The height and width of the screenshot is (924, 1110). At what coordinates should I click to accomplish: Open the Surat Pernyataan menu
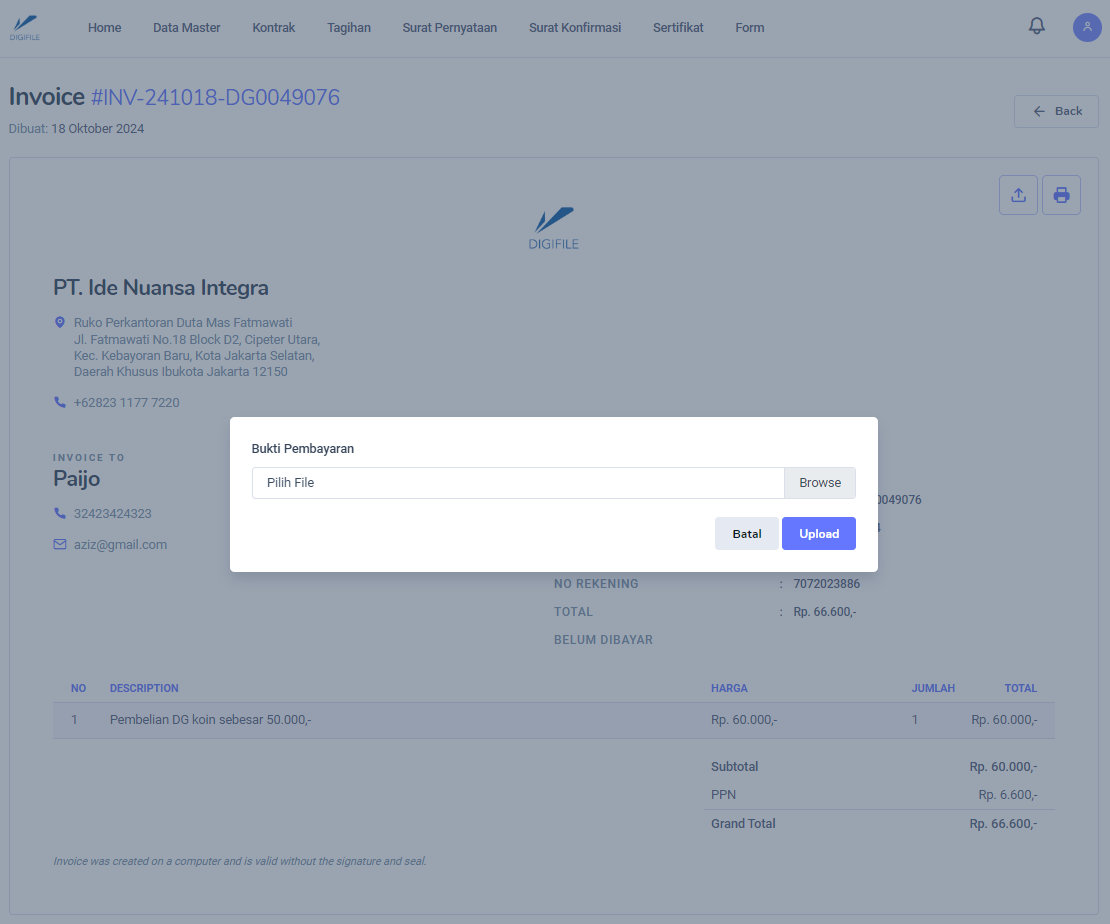pyautogui.click(x=449, y=28)
